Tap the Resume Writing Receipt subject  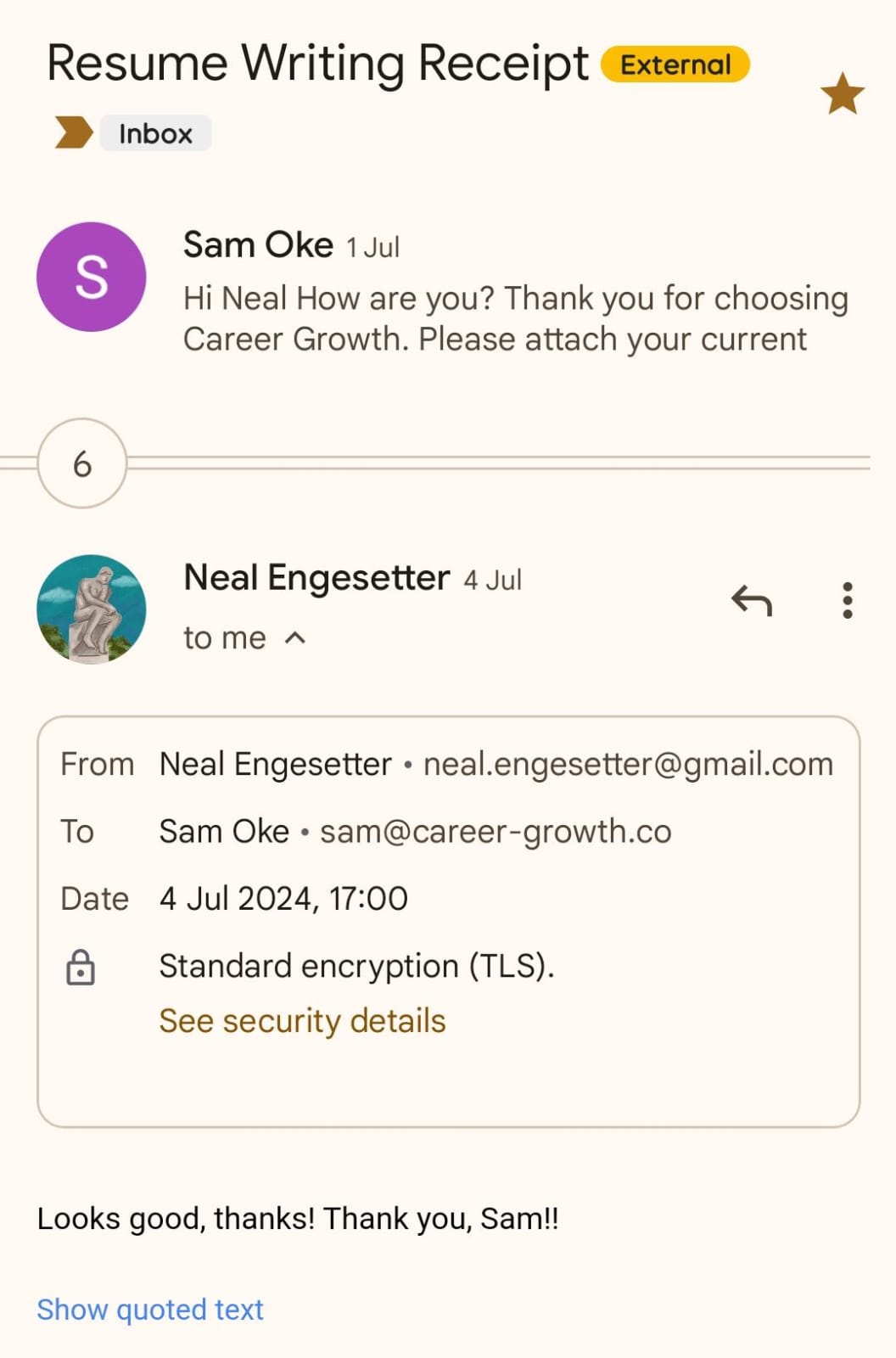point(317,64)
